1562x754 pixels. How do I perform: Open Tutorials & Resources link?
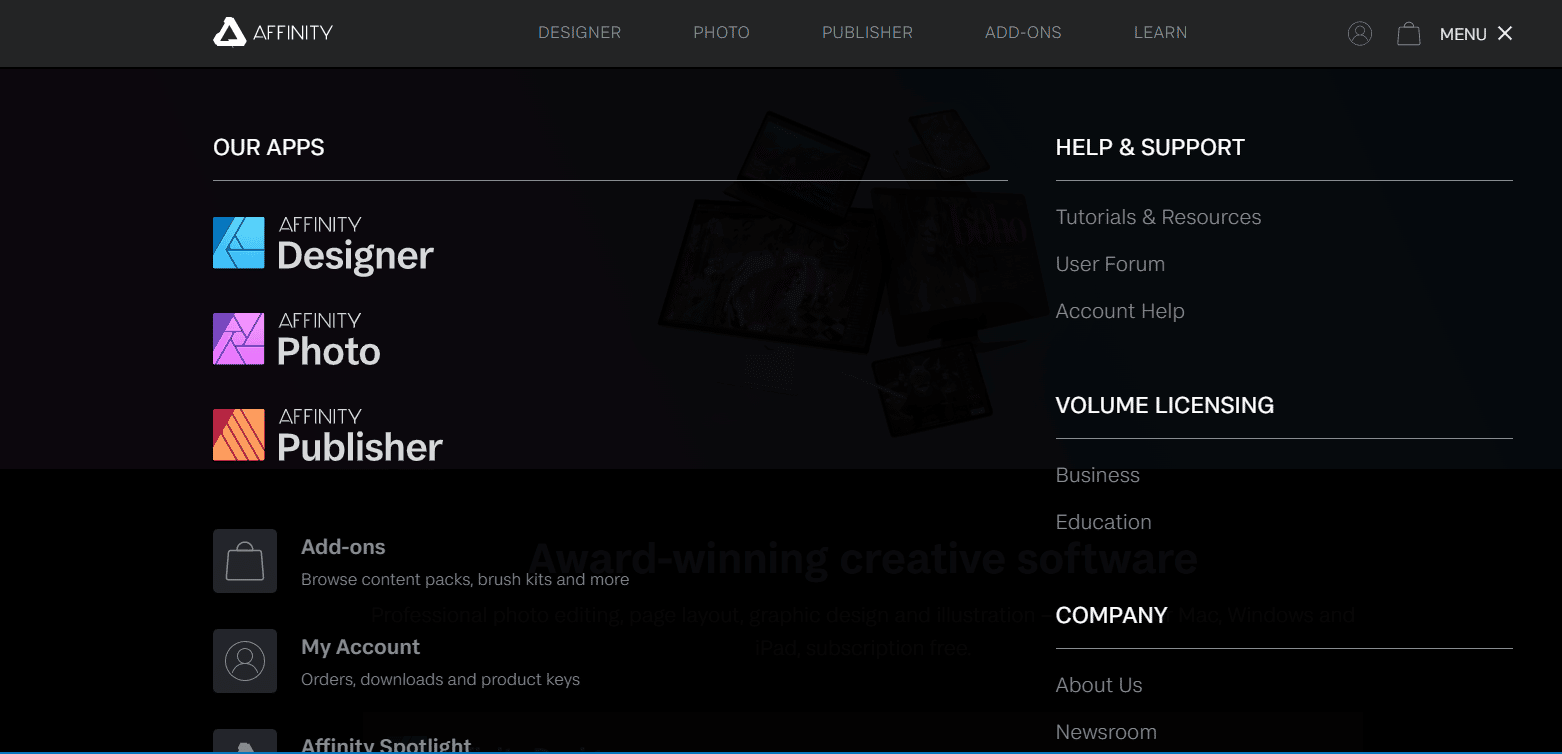1158,217
